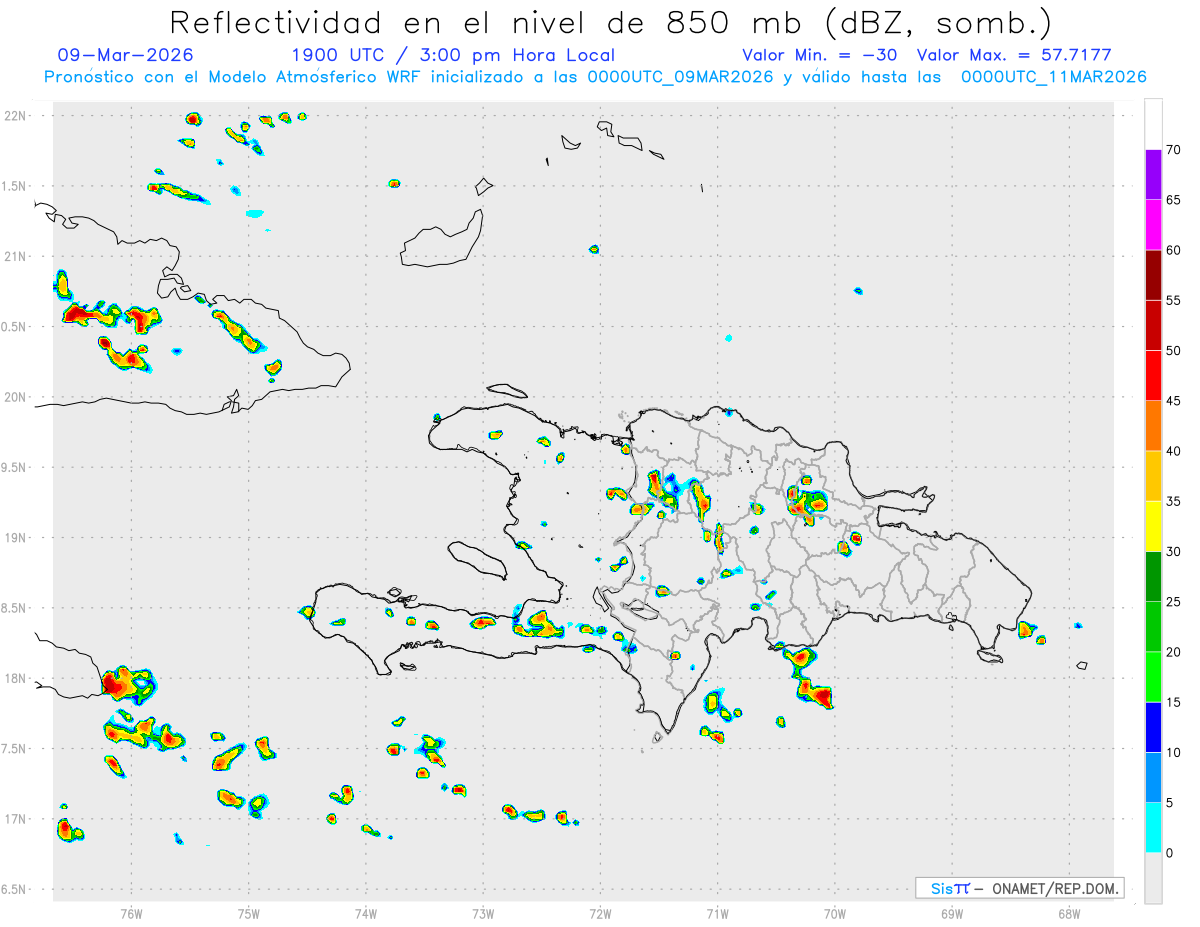Click the colorbar tick label '15'
The image size is (1200, 927).
1174,702
